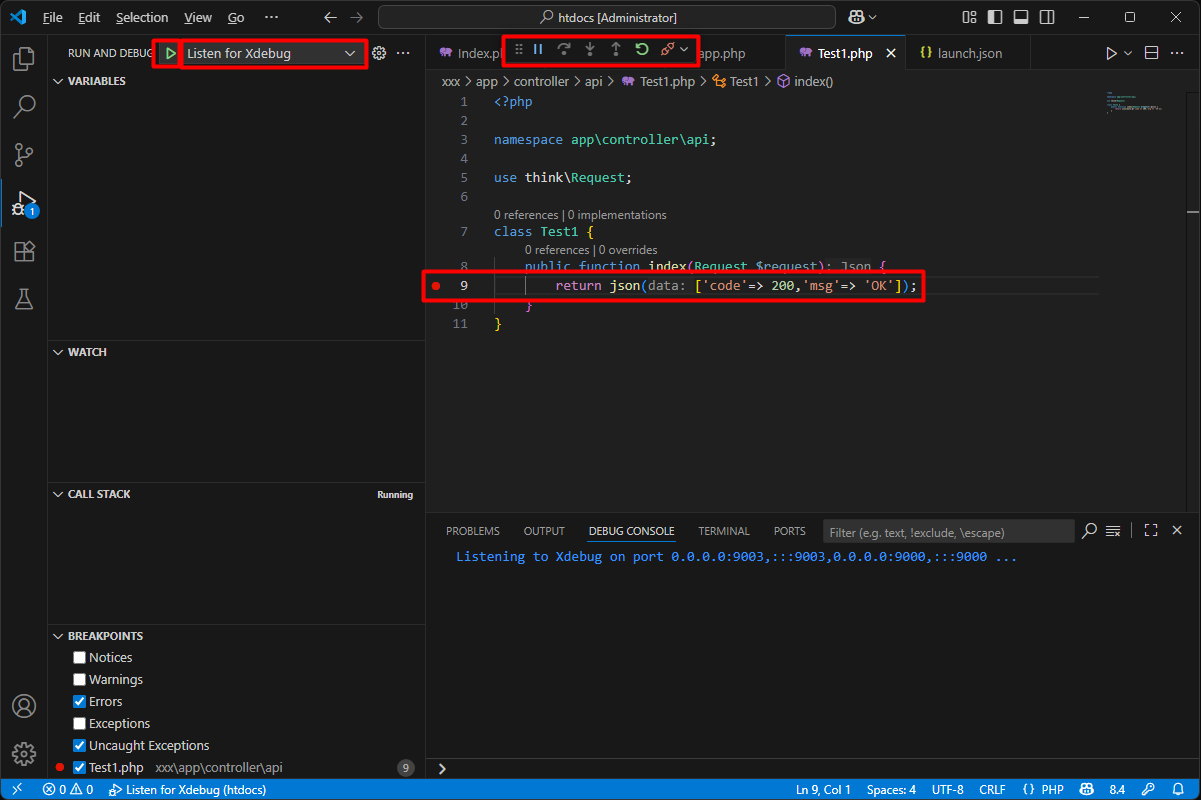The image size is (1201, 800).
Task: Open the Explorer view in activity bar
Action: coord(24,59)
